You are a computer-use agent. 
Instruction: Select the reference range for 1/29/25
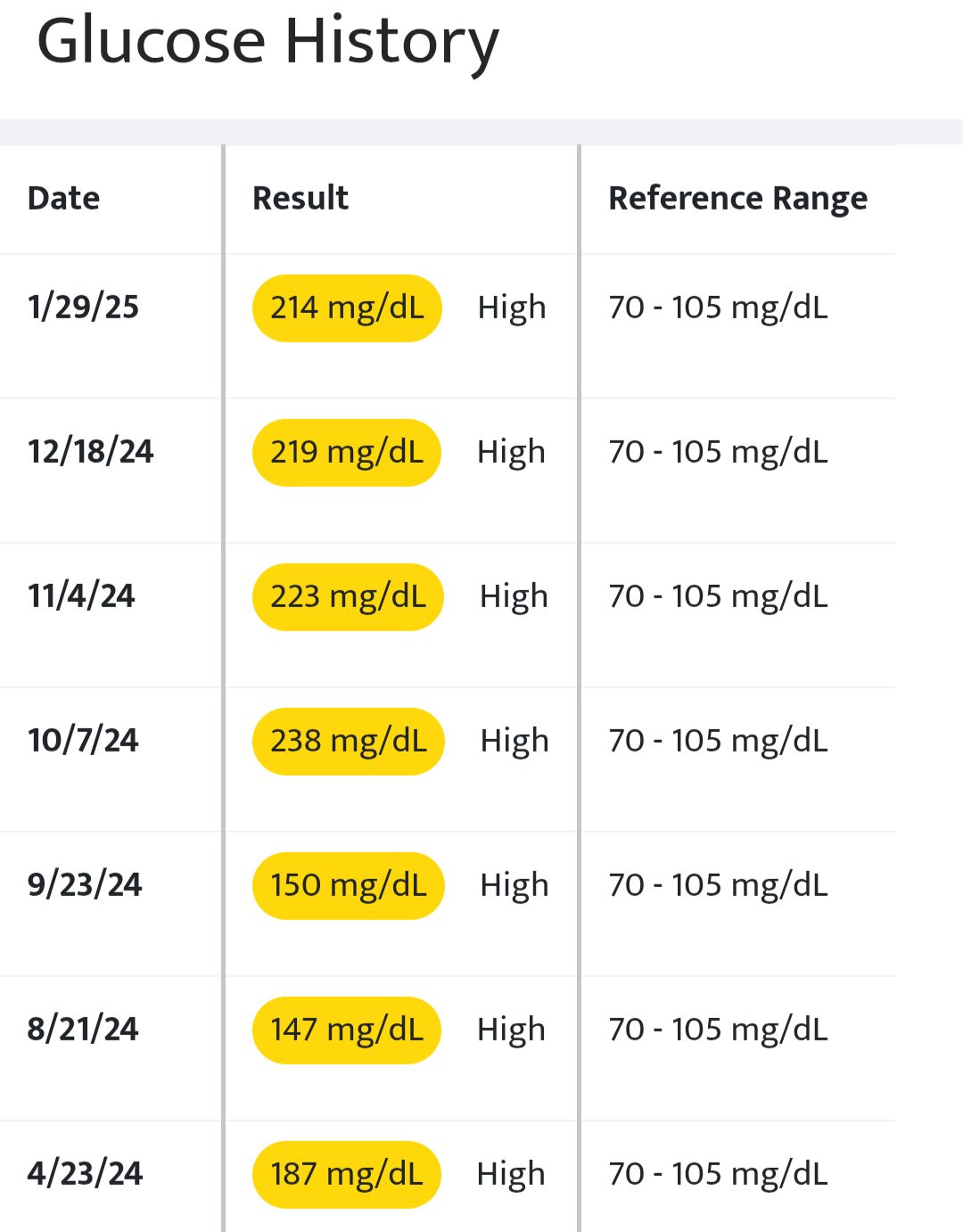coord(718,308)
